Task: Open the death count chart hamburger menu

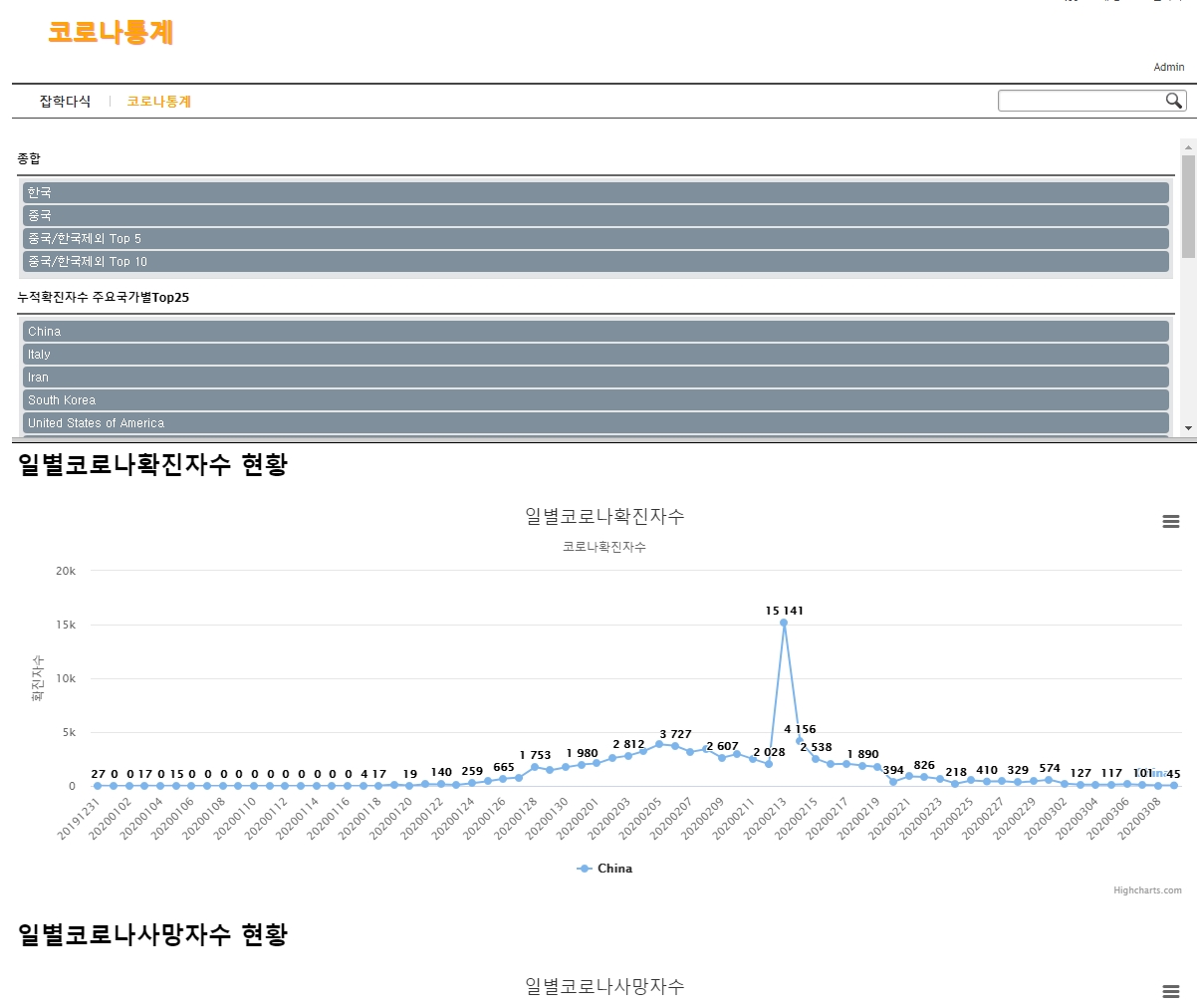Action: click(x=1171, y=991)
